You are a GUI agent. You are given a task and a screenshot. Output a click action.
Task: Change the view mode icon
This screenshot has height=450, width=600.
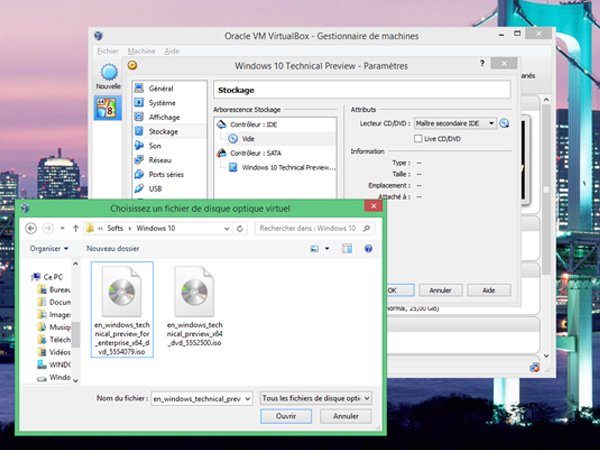tap(315, 249)
